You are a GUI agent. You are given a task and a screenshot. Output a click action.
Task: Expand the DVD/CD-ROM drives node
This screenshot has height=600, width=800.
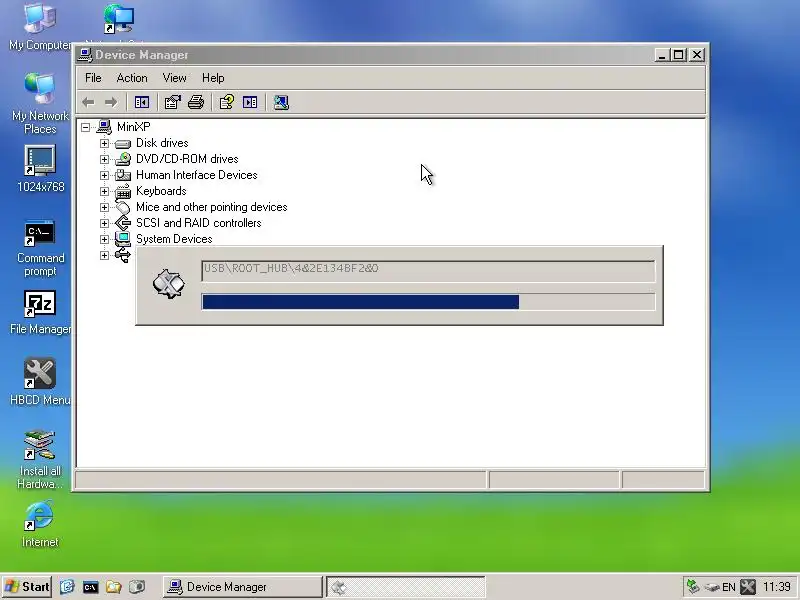pos(104,159)
